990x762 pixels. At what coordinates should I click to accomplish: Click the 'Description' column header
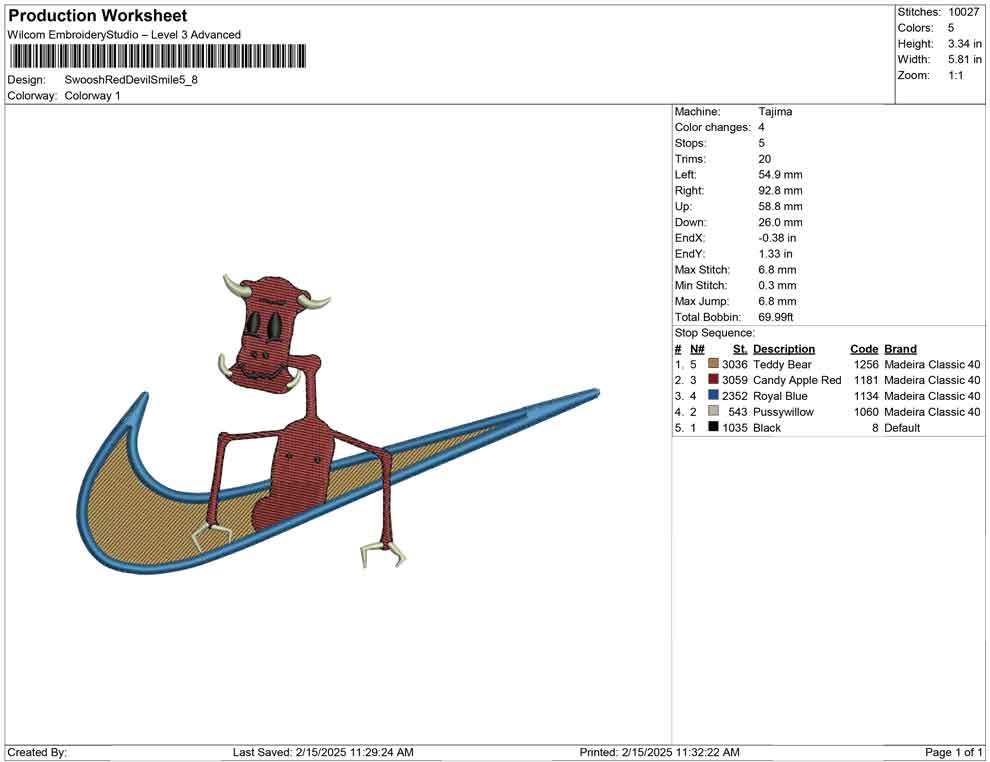[784, 349]
